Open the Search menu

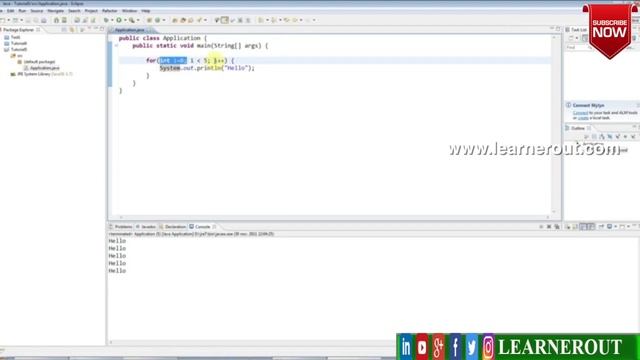tap(74, 11)
